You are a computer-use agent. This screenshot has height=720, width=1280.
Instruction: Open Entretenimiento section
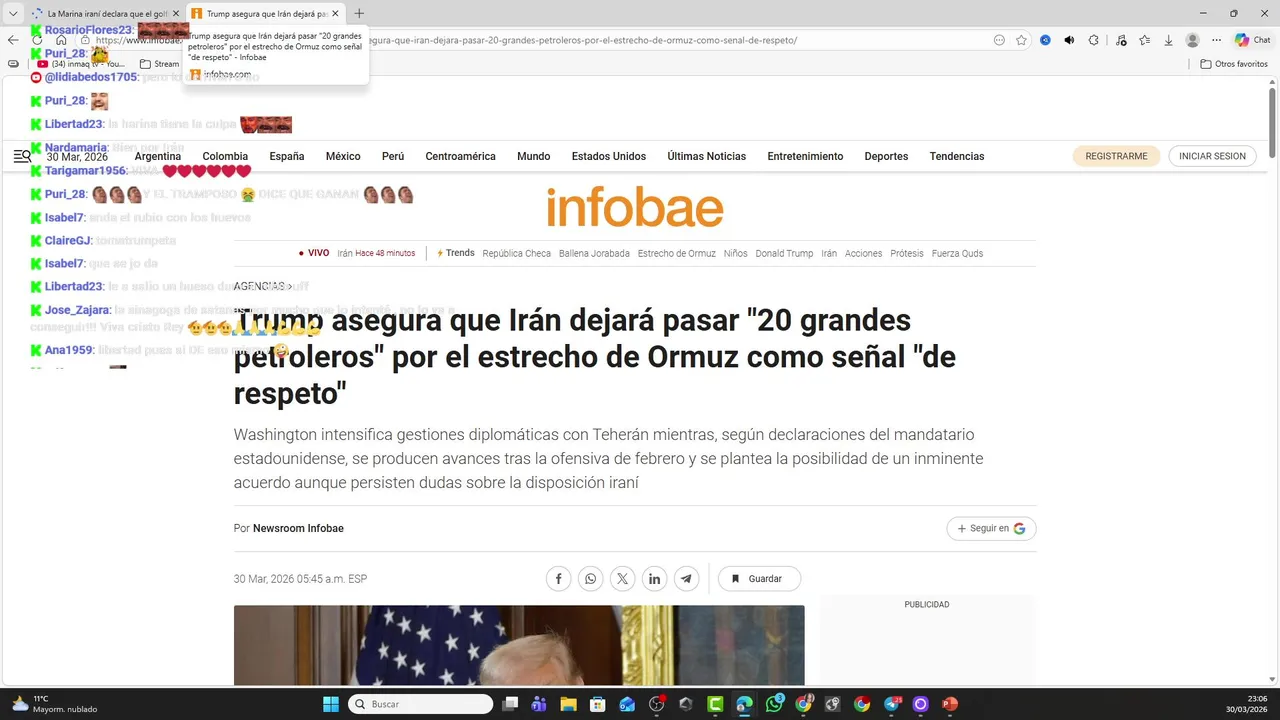pos(805,156)
